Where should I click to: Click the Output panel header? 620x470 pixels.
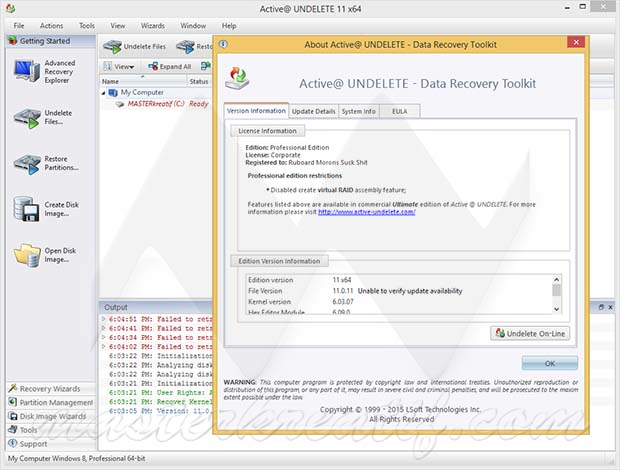coord(156,307)
